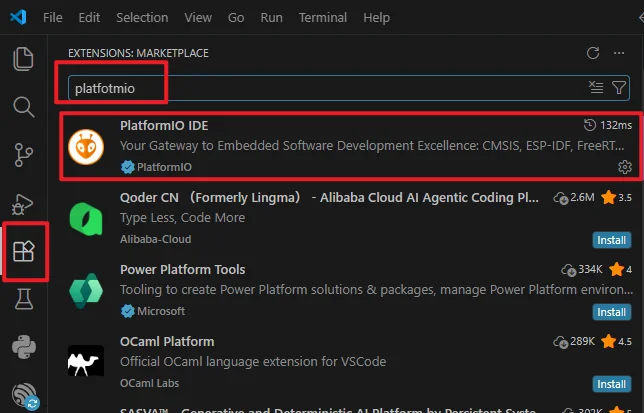Image resolution: width=644 pixels, height=413 pixels.
Task: Open the filter extensions funnel menu
Action: 619,87
